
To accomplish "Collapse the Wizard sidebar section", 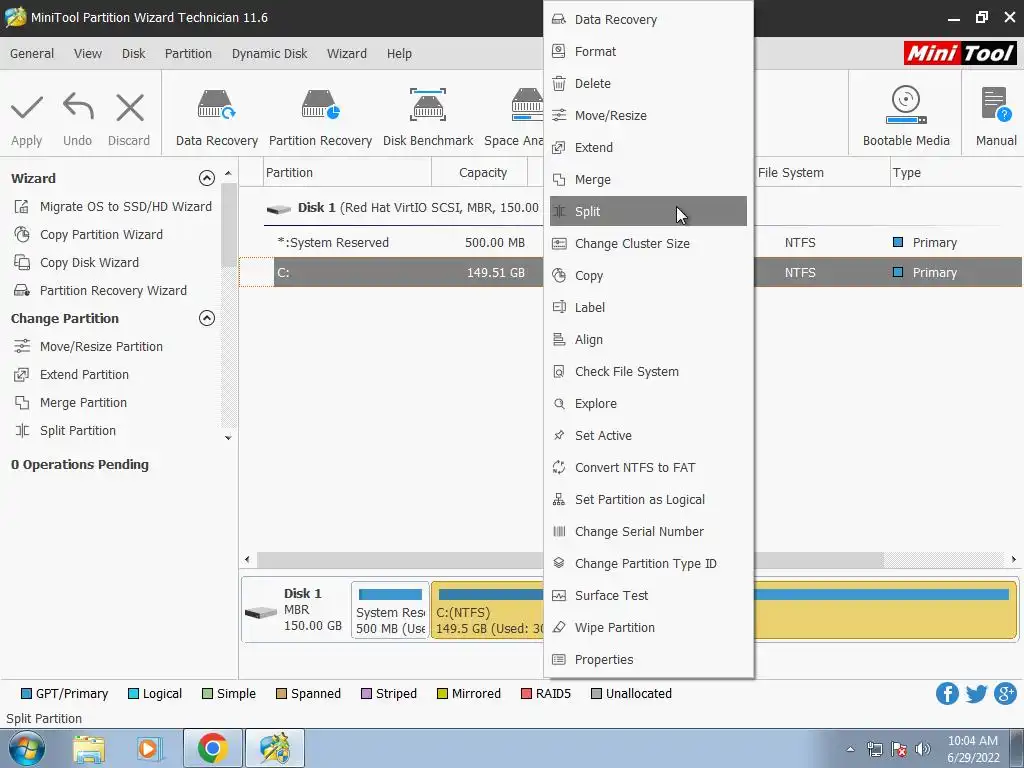I will coord(206,178).
